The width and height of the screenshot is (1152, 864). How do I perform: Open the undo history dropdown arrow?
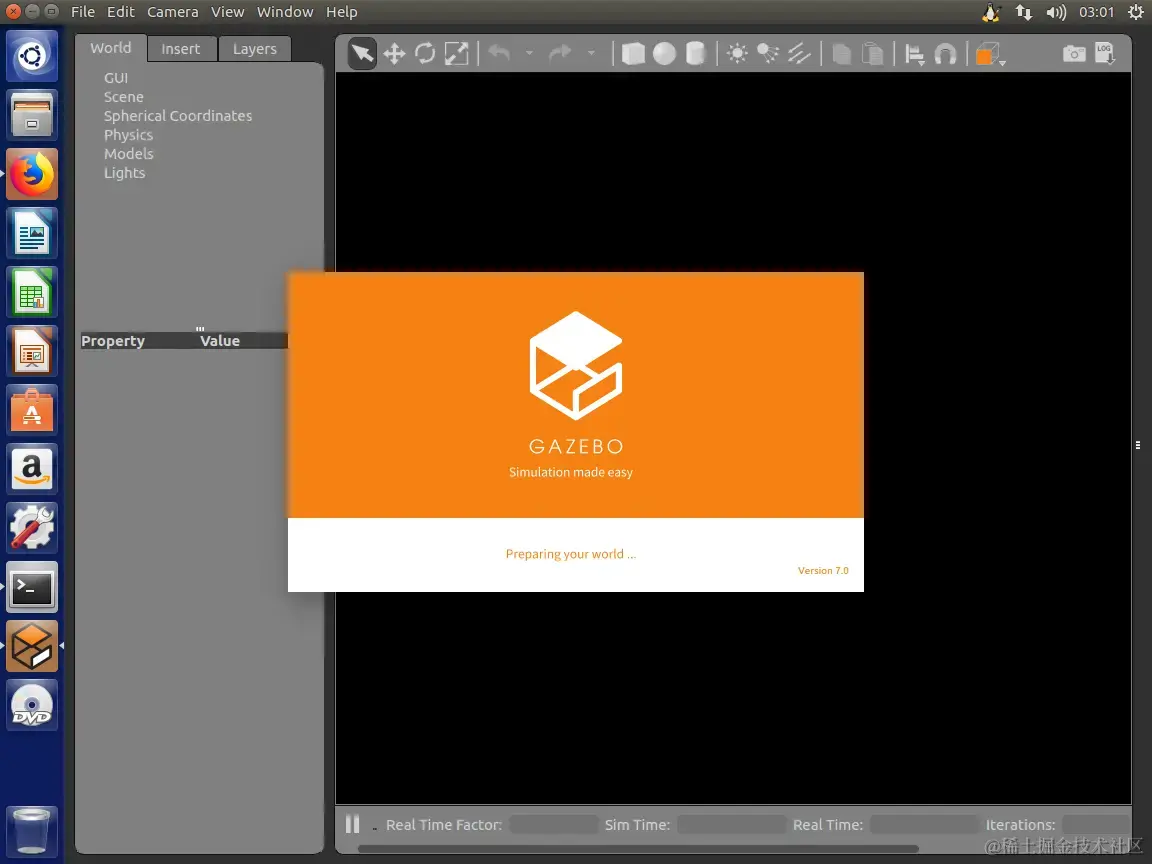click(x=529, y=54)
